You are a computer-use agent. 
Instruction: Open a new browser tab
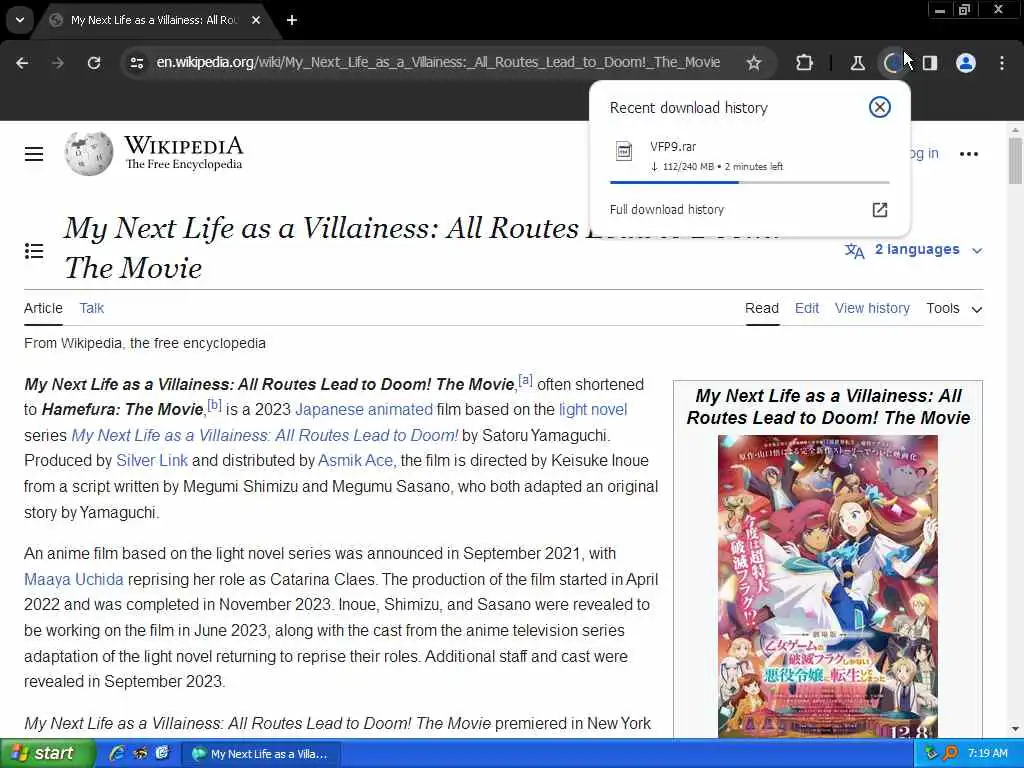pos(292,20)
